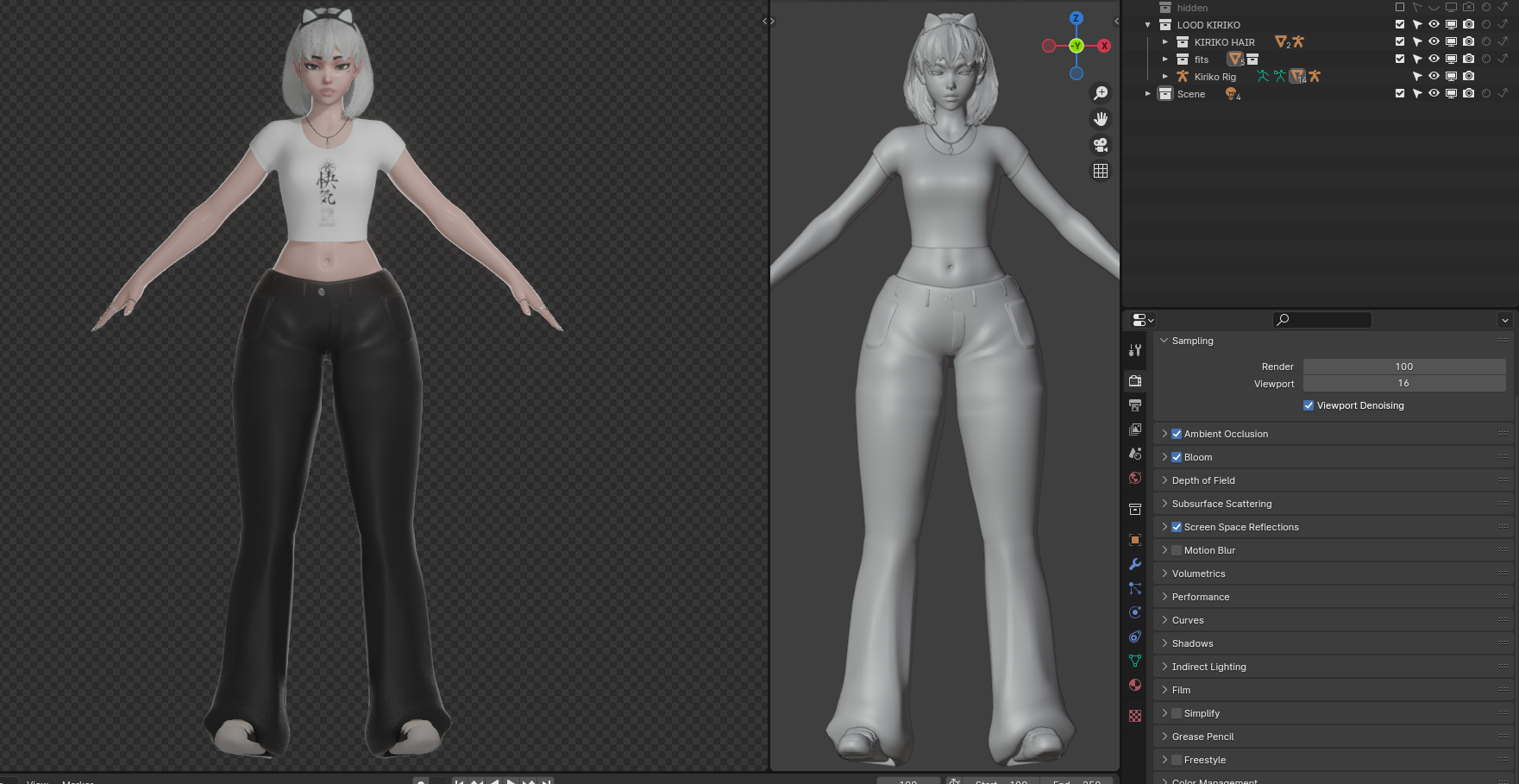1519x784 pixels.
Task: Toggle selectability arrow for LOOD KIRIKO
Action: pos(1417,24)
